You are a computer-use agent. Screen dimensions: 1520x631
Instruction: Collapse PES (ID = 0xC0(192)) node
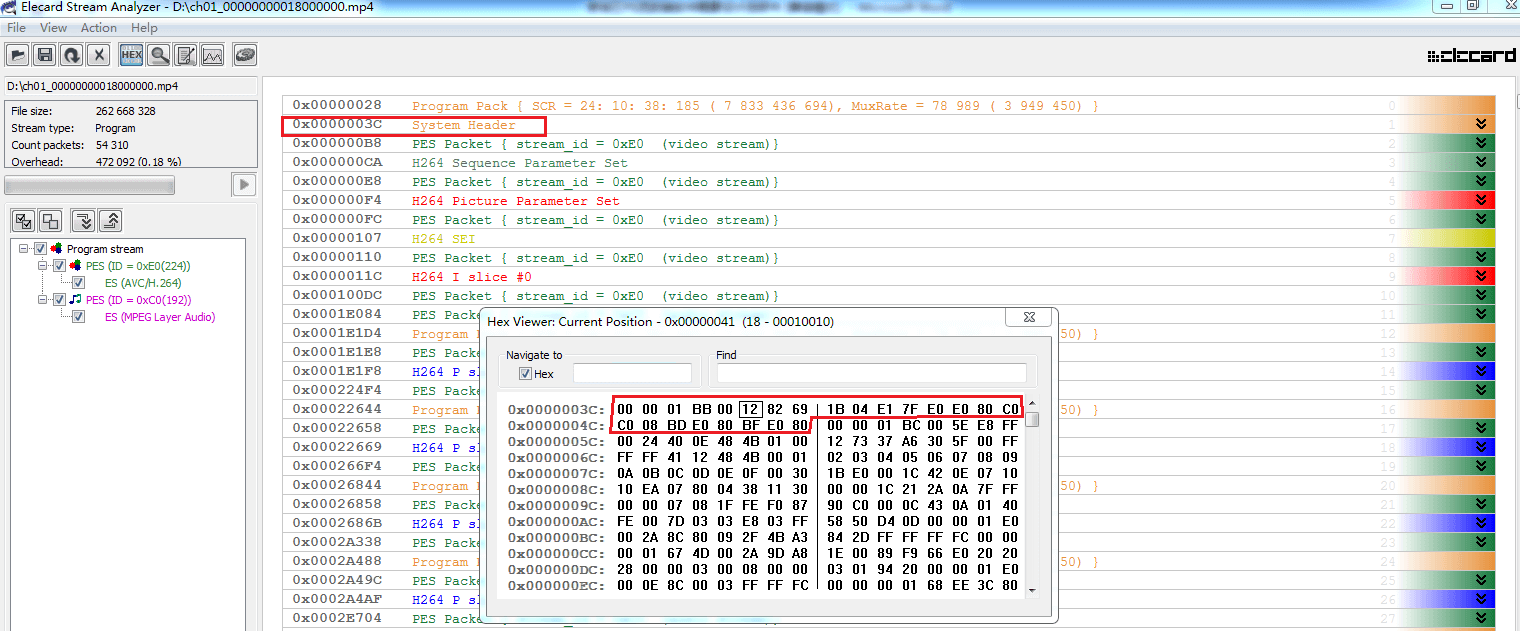[x=44, y=300]
